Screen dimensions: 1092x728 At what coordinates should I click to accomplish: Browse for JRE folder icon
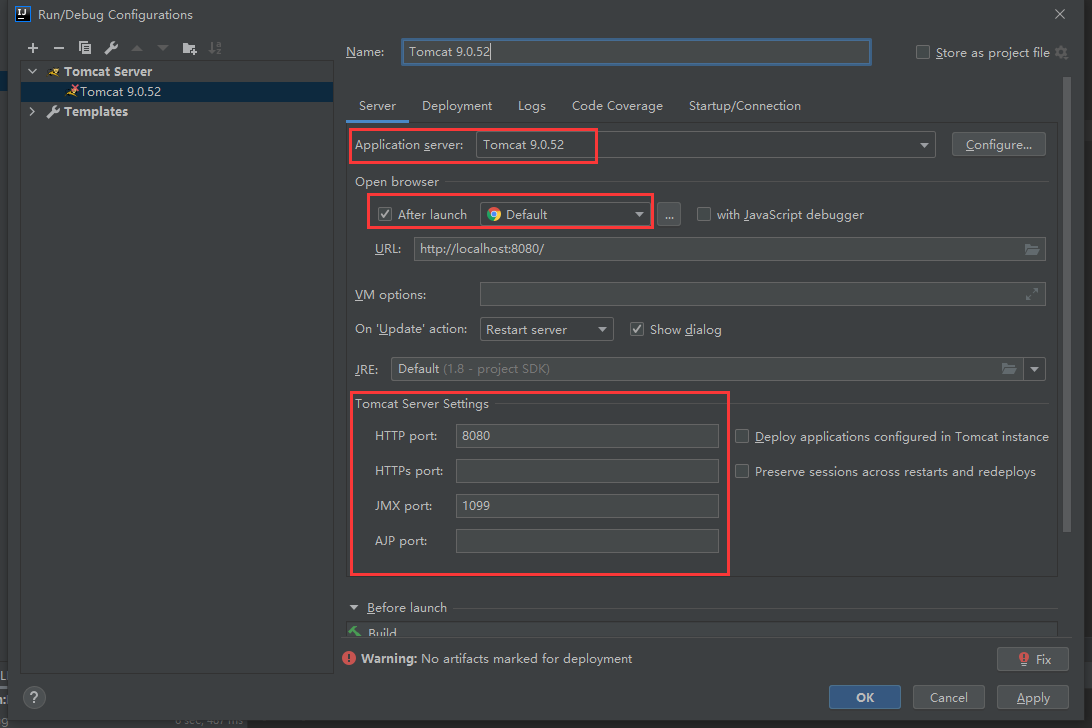click(1009, 369)
